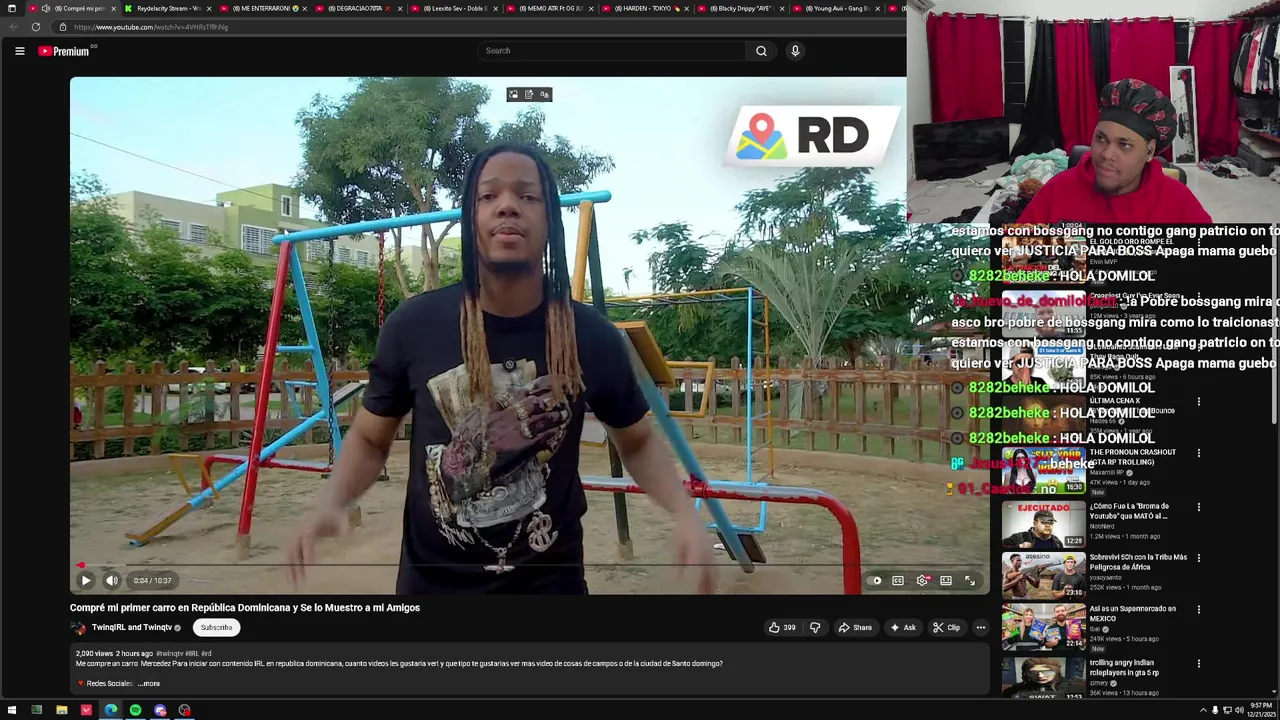
Task: Open Sobreviví 50h con la Tribu thumbnail
Action: coord(1043,575)
